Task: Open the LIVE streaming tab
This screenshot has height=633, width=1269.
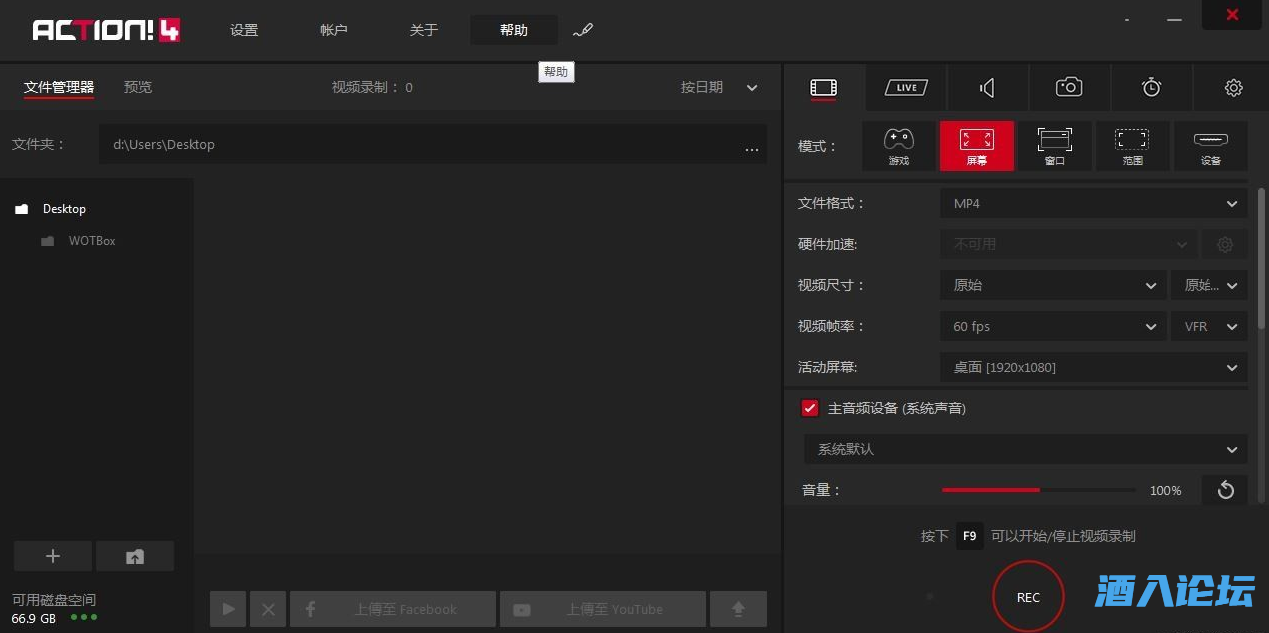Action: (x=906, y=88)
